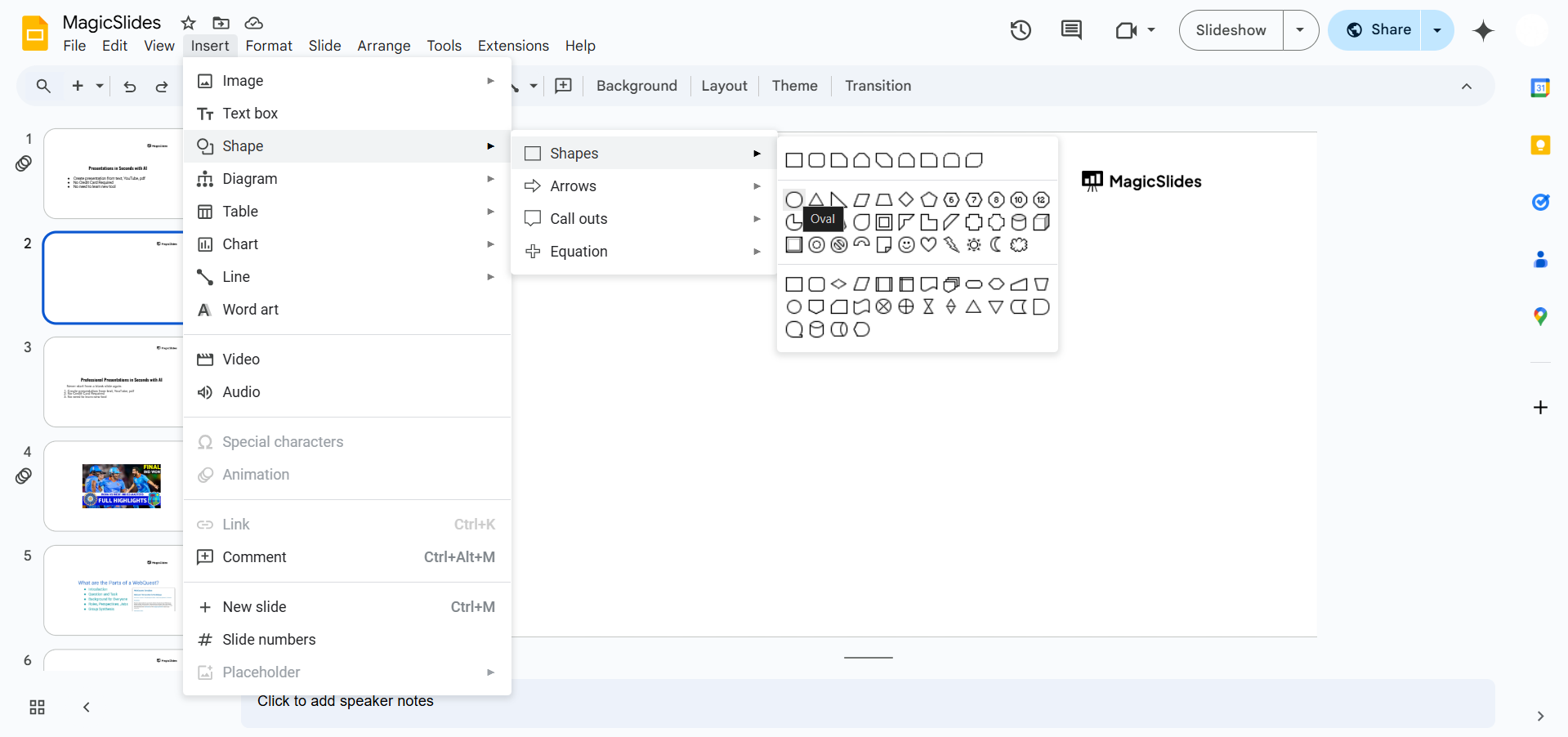Expand the Meet camera dropdown
Image resolution: width=1568 pixels, height=737 pixels.
tap(1151, 30)
